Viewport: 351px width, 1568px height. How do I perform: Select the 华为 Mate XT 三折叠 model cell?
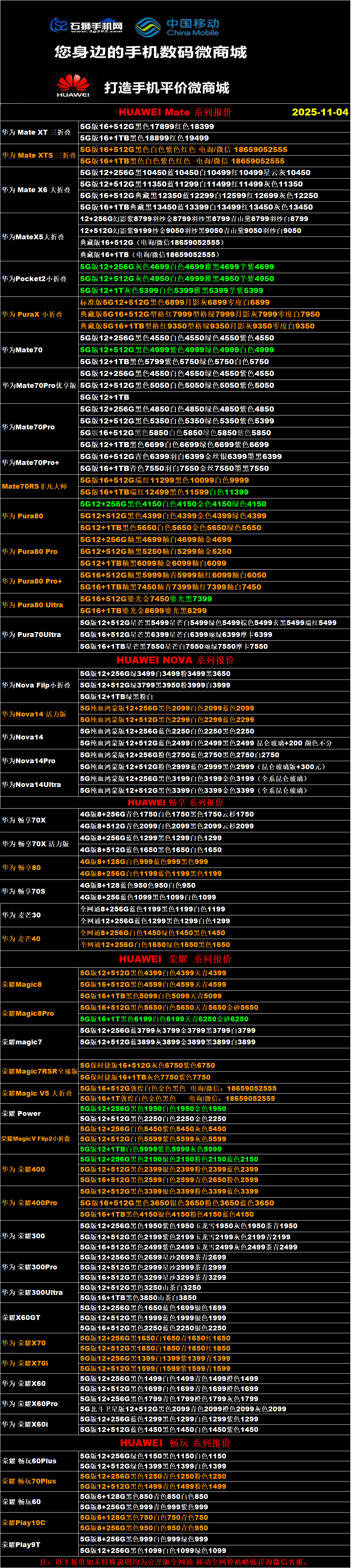tap(37, 132)
